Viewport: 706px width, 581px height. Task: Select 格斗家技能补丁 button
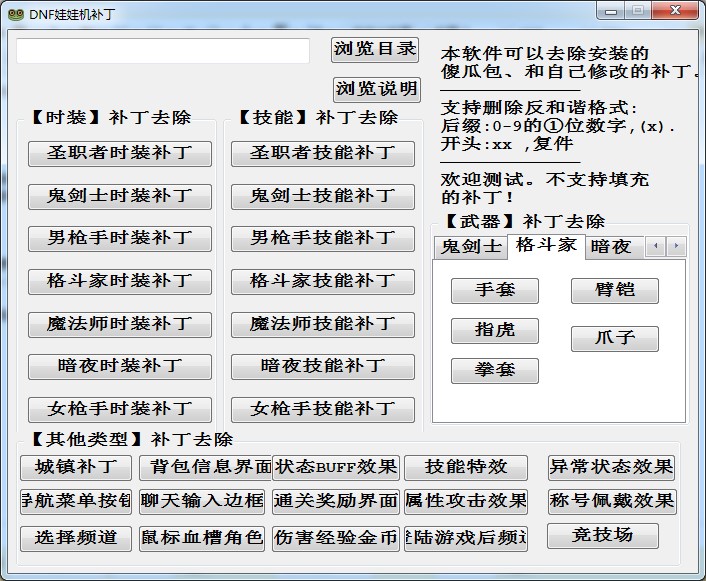click(x=323, y=282)
